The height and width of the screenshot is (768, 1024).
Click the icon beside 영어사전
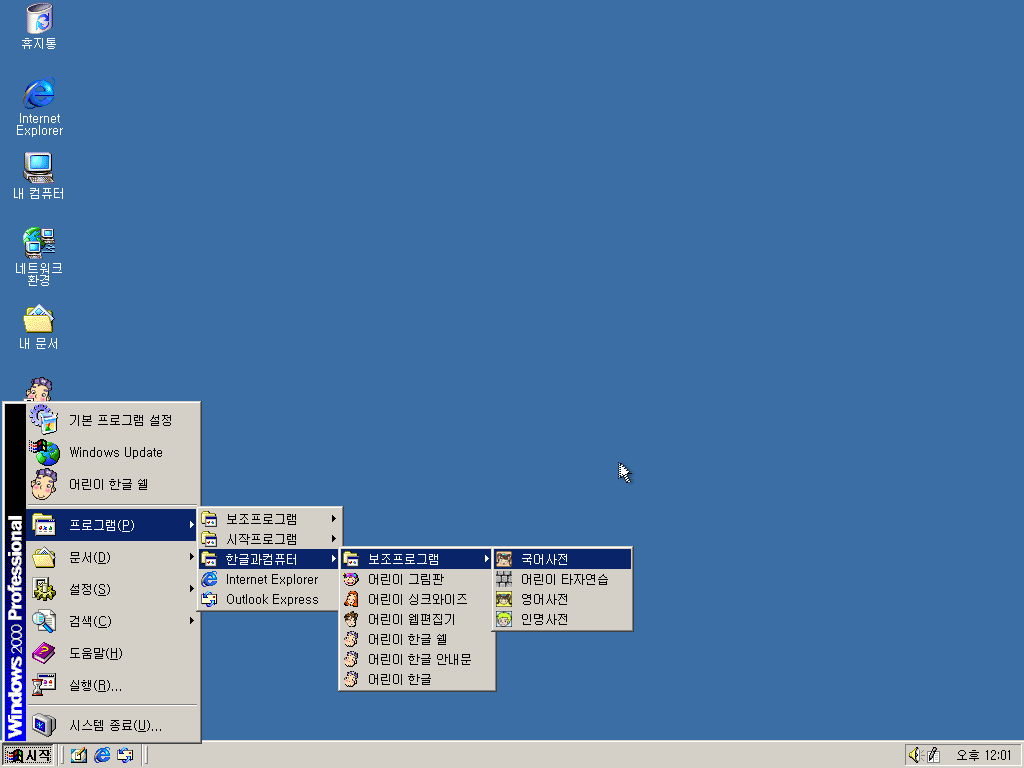tap(504, 599)
